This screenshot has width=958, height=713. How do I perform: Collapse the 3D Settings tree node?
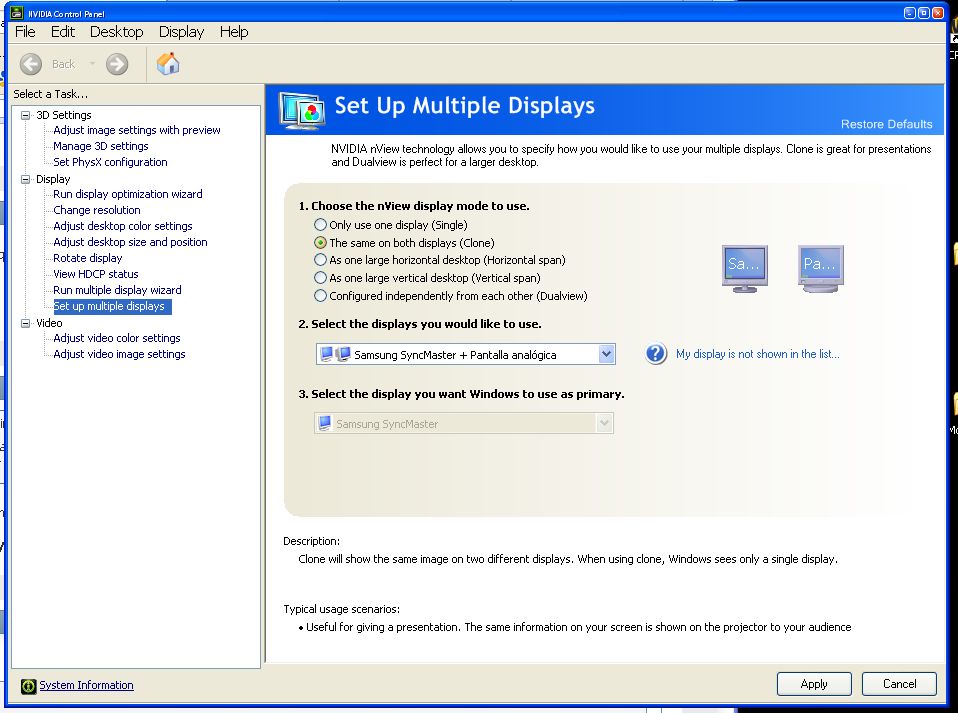[x=26, y=115]
